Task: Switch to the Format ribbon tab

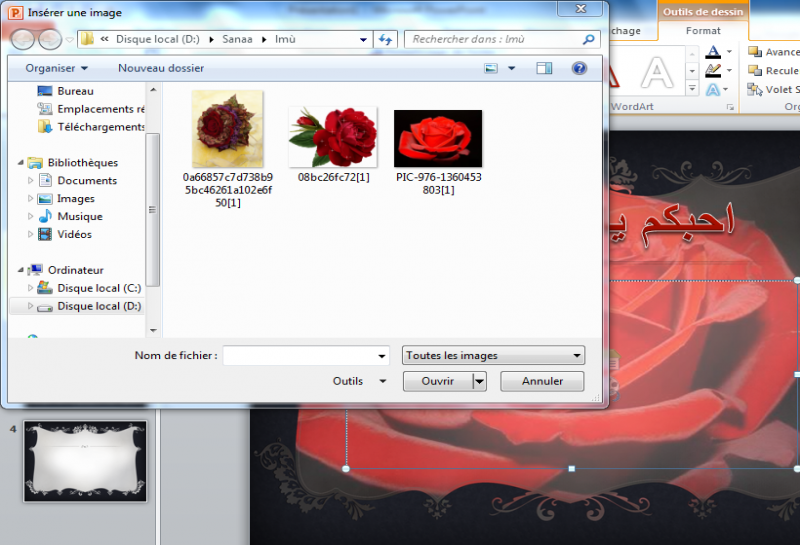Action: [703, 31]
